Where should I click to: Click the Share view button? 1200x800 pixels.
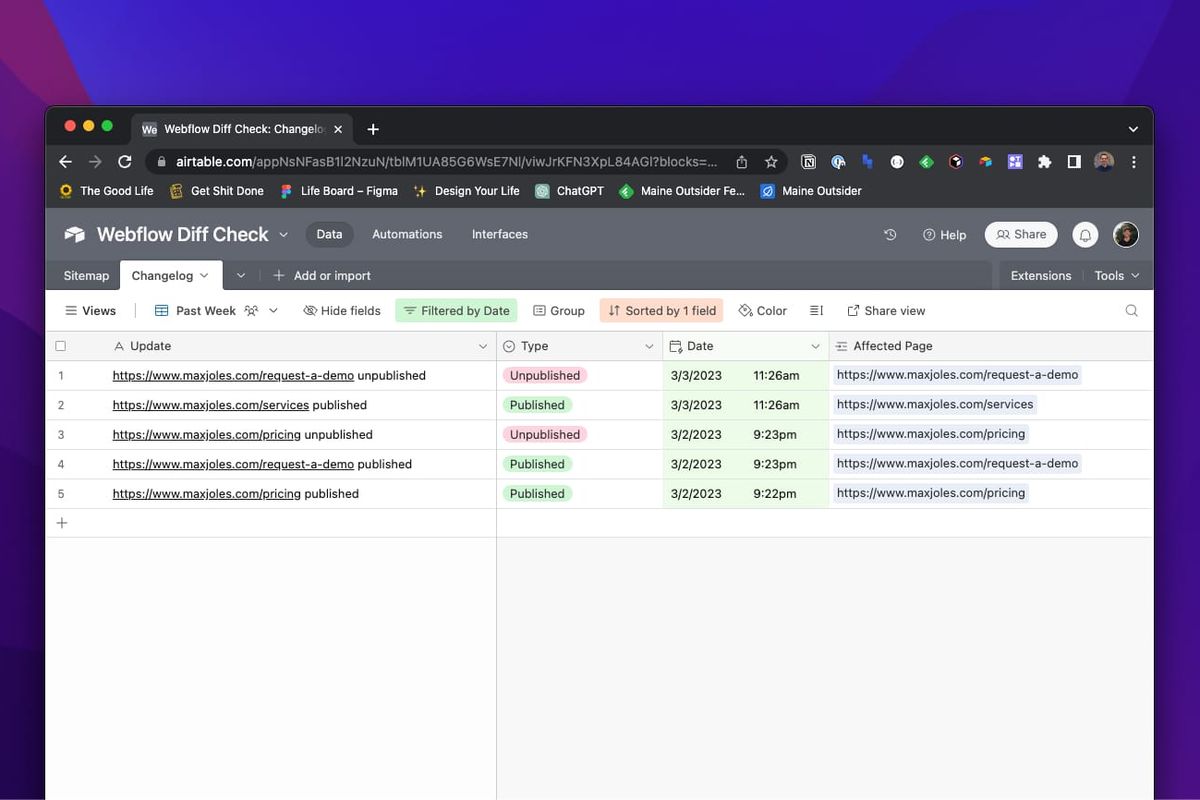point(886,311)
